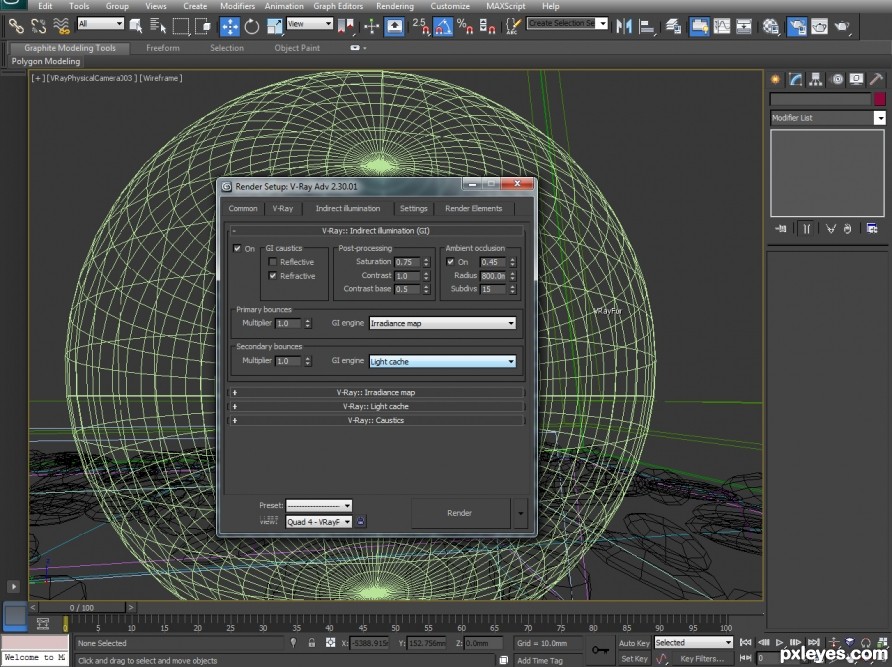Click Add Time Tag
Image resolution: width=892 pixels, height=667 pixels.
[539, 660]
